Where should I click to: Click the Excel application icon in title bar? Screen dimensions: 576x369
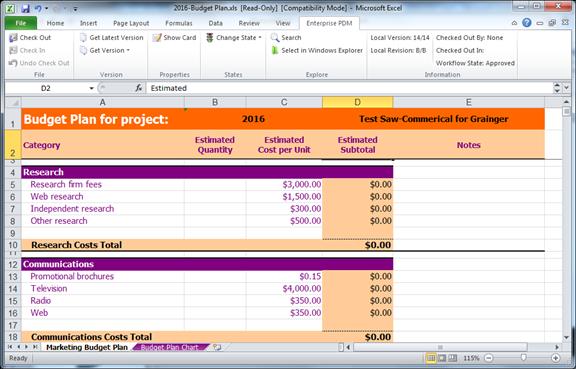[10, 8]
